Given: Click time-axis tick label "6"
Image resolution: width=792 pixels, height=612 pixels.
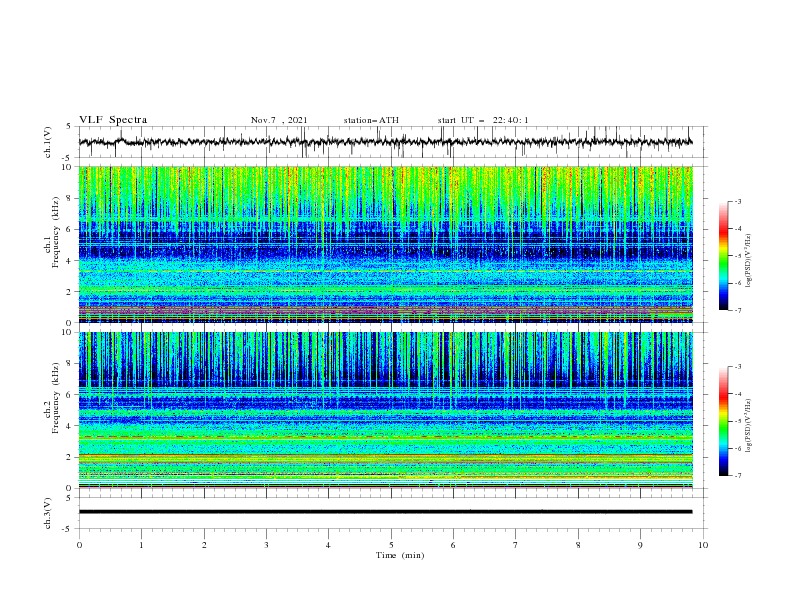Looking at the screenshot, I should (453, 545).
